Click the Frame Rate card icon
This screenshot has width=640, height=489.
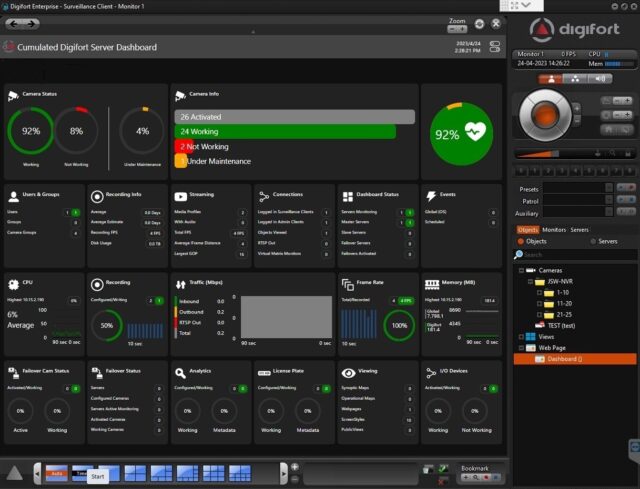(x=348, y=285)
